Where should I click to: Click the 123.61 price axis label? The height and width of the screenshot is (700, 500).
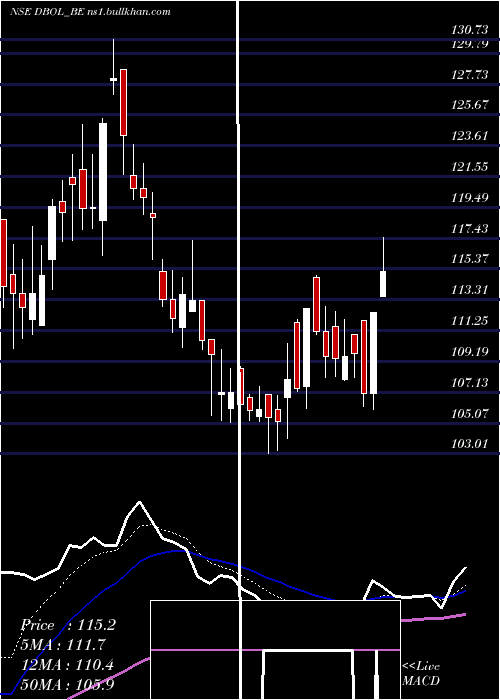[x=470, y=136]
